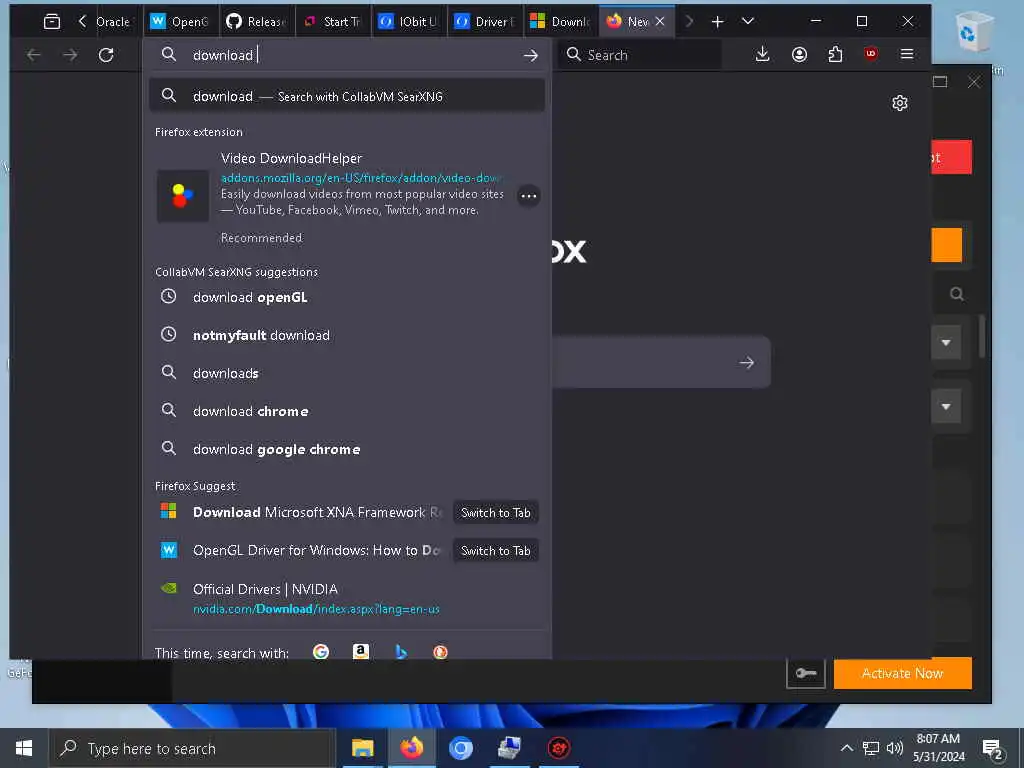Open the Downloads panel icon

click(x=762, y=54)
